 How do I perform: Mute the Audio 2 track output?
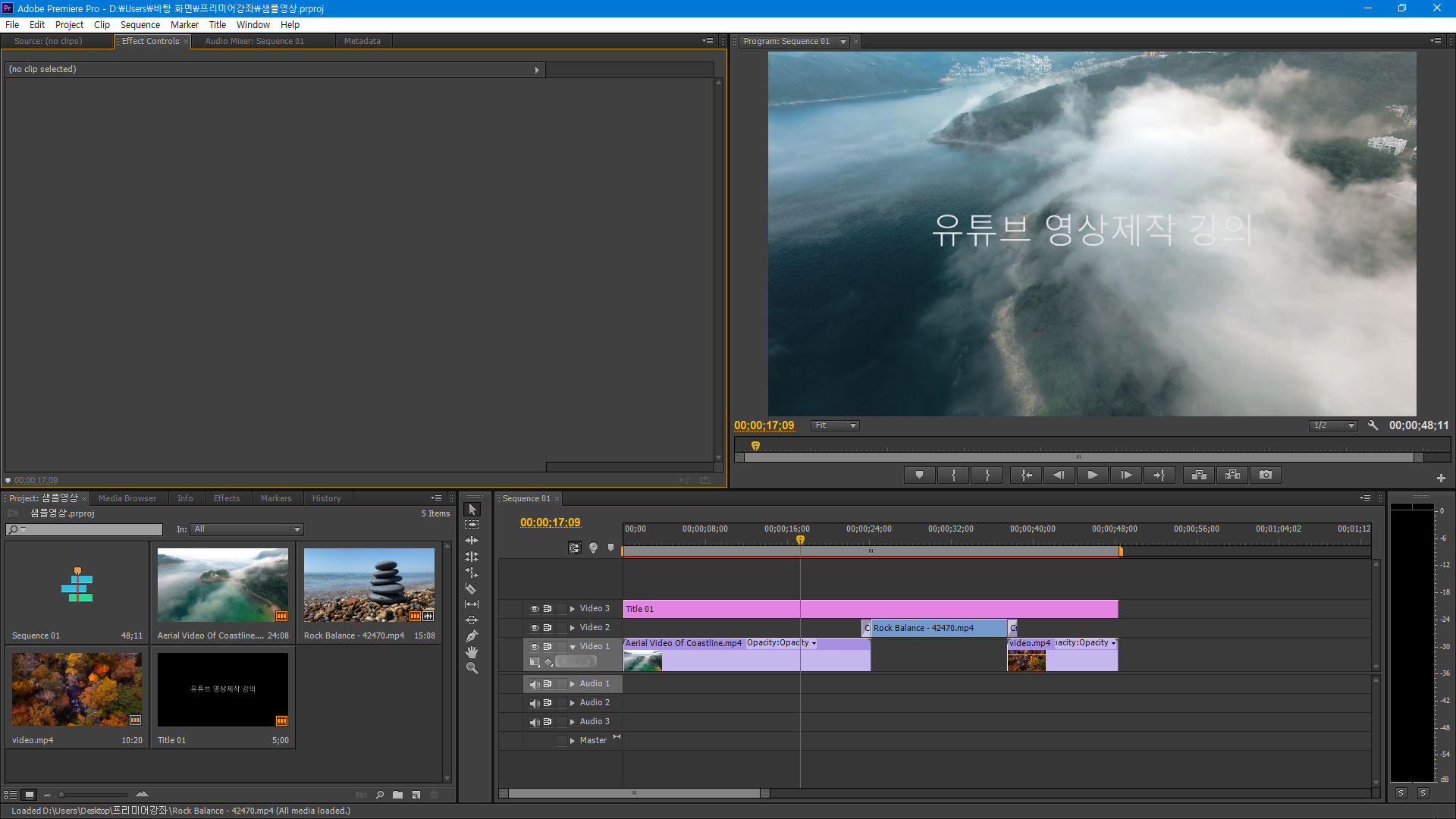click(x=534, y=703)
